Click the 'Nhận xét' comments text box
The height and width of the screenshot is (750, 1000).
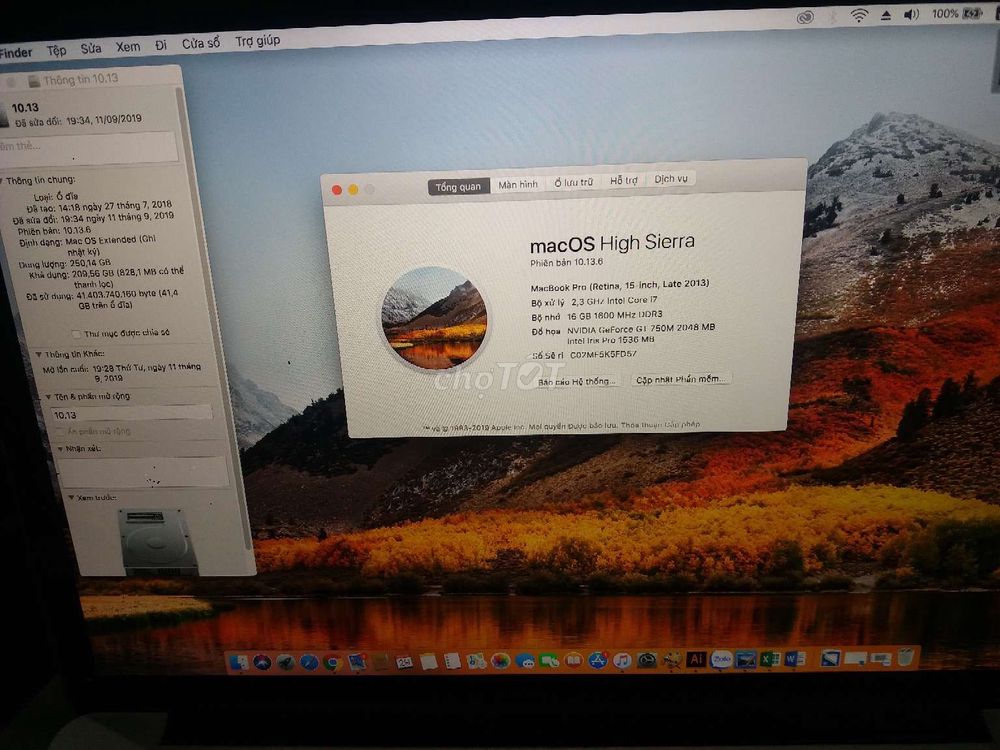143,473
